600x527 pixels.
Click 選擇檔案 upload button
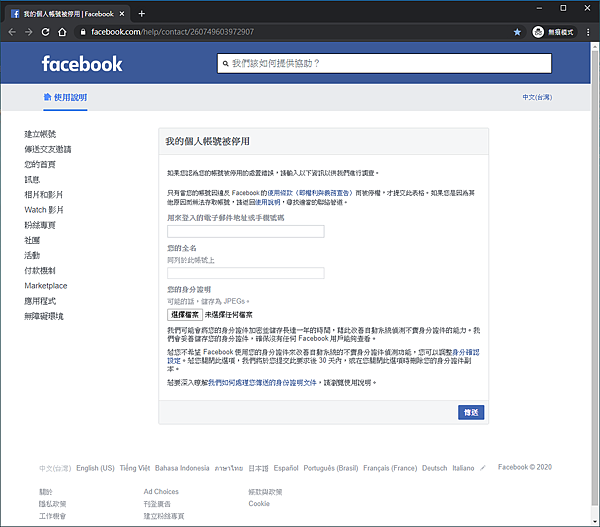tap(185, 315)
